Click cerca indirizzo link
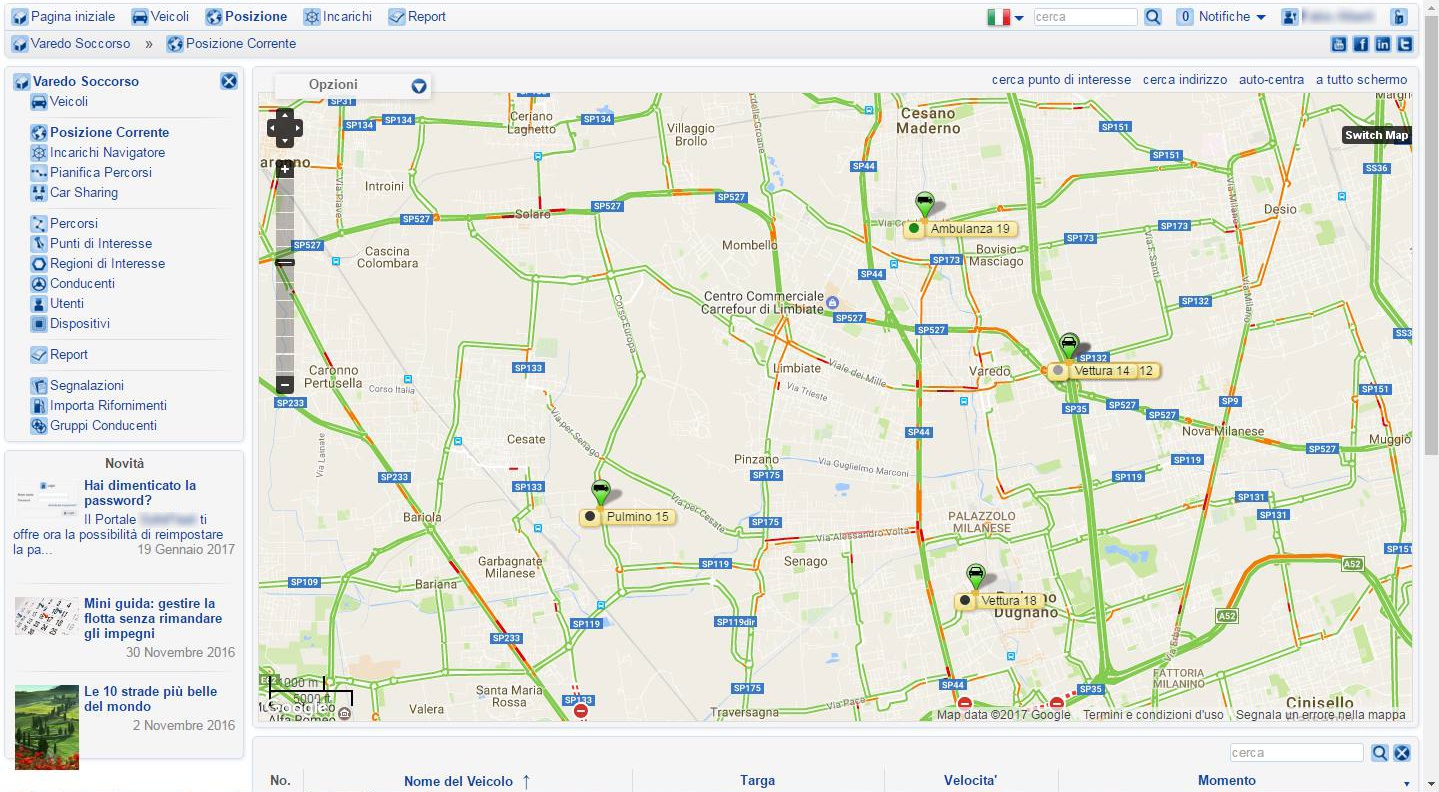Image resolution: width=1439 pixels, height=792 pixels. tap(1185, 80)
